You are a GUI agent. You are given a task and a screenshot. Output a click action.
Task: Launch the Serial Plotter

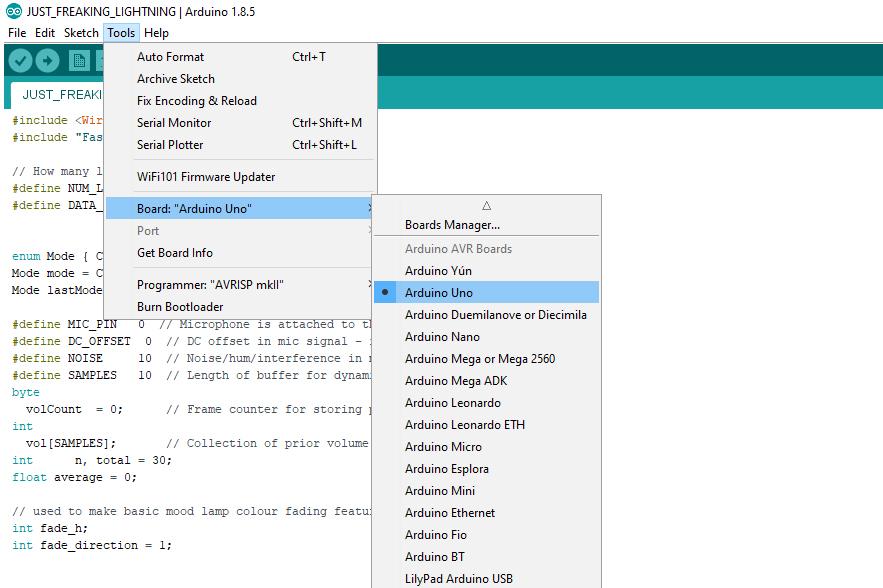[241, 144]
